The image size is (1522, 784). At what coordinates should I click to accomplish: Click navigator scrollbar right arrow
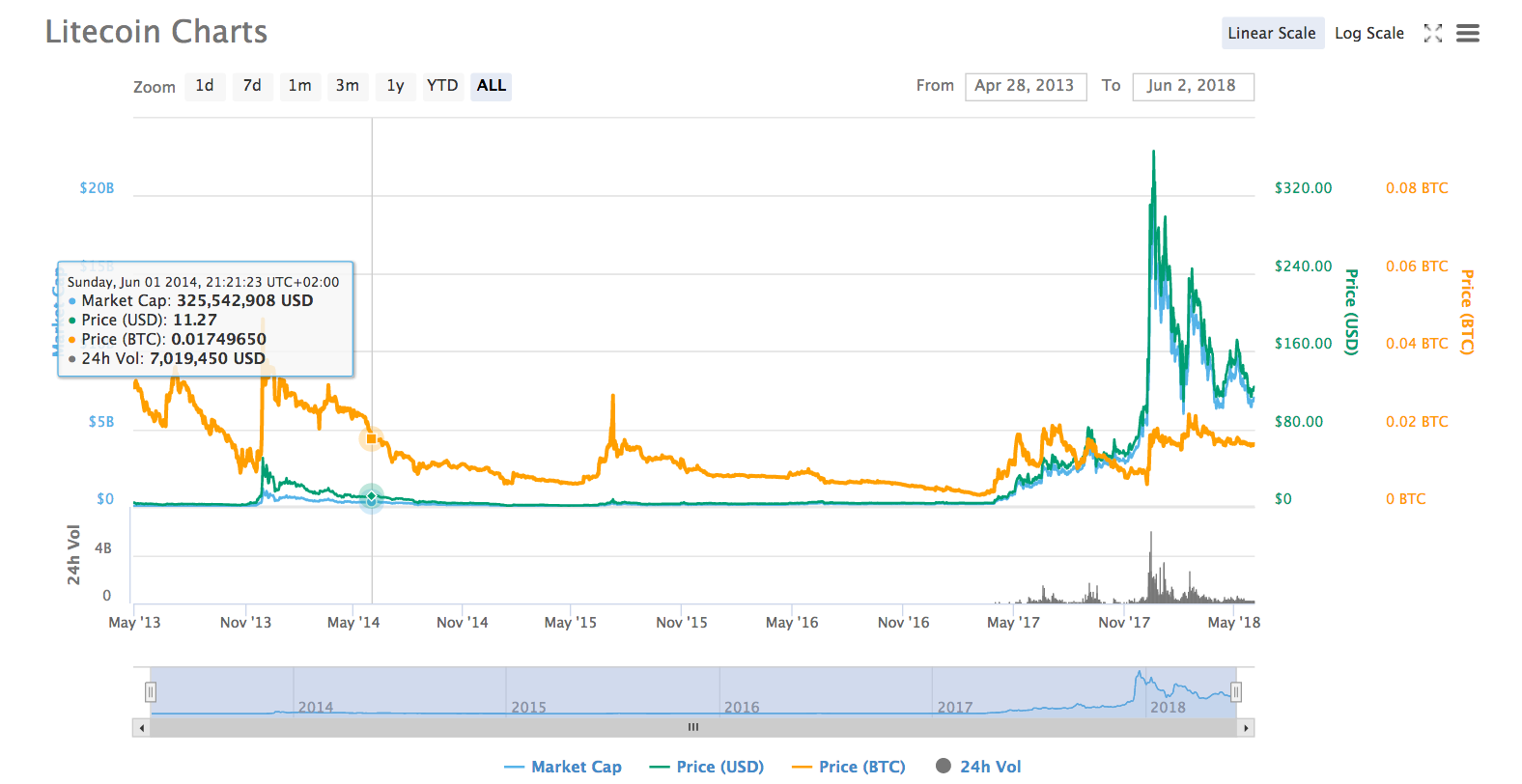(x=1246, y=728)
